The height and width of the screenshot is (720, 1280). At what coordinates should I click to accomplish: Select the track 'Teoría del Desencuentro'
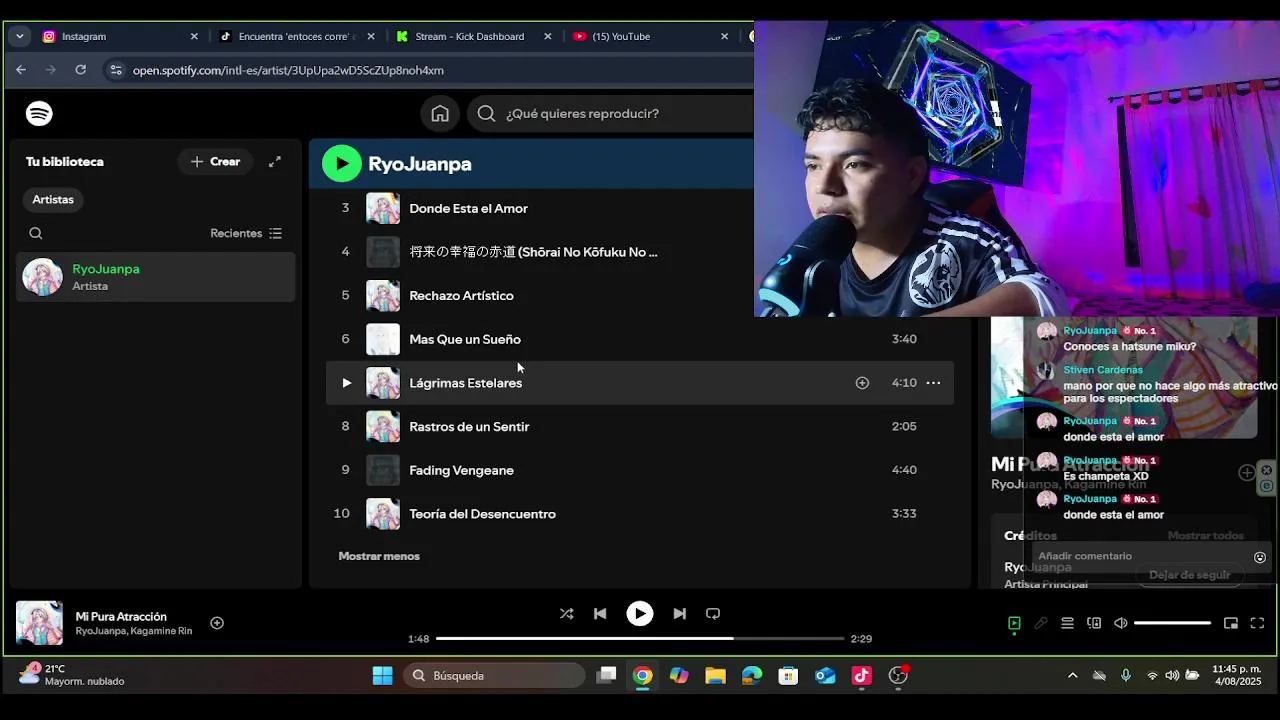tap(482, 513)
